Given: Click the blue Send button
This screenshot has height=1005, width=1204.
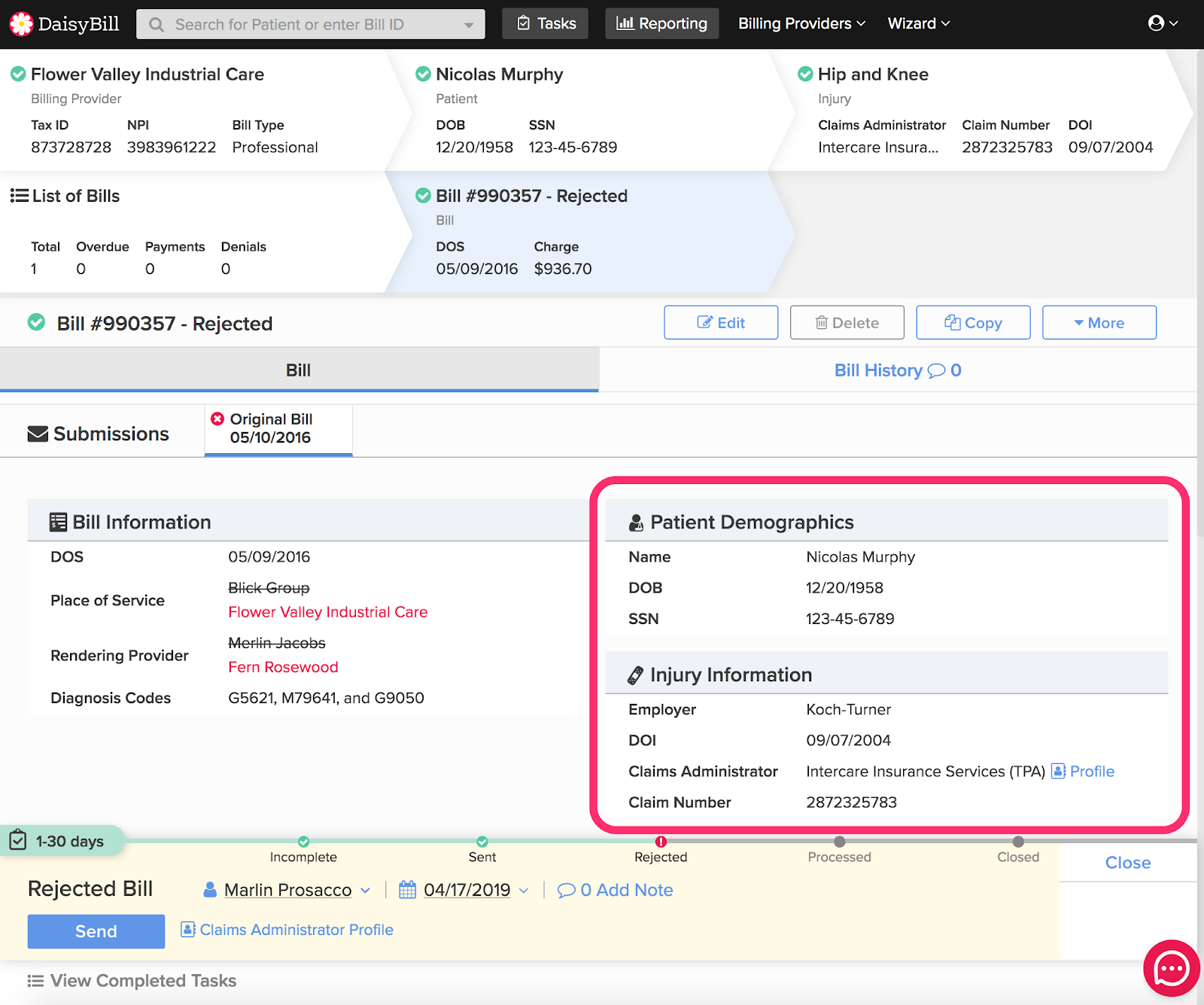Looking at the screenshot, I should click(96, 931).
